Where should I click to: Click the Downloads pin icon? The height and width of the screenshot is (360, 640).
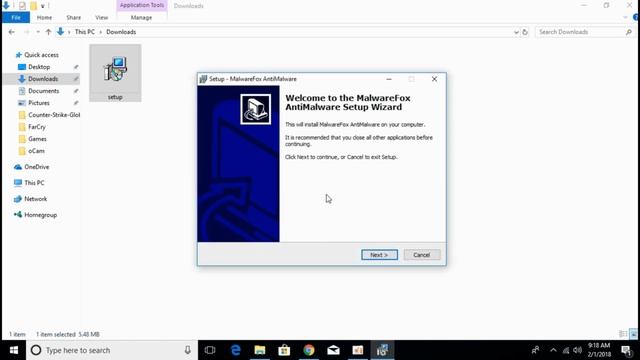[76, 79]
